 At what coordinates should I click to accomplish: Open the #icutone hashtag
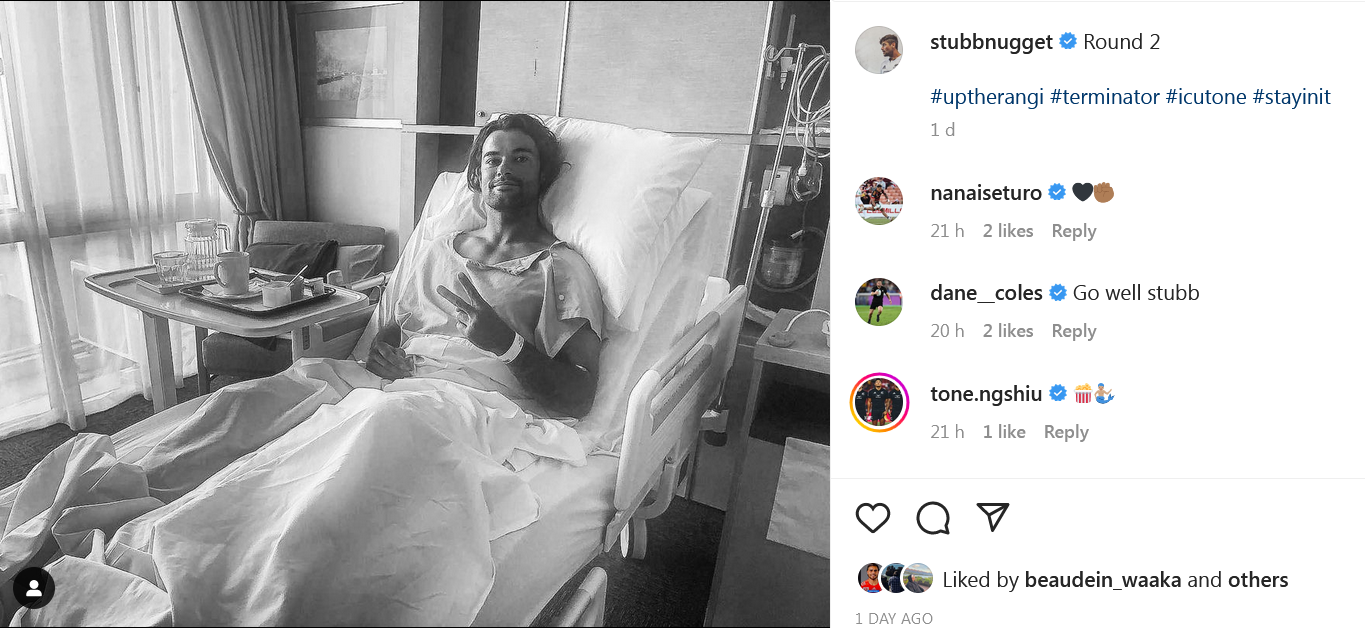[1205, 97]
